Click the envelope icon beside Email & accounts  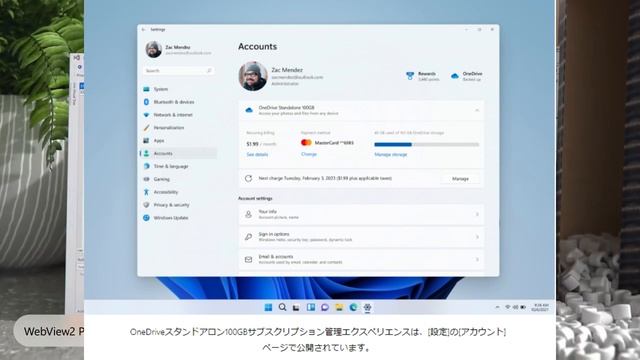click(248, 260)
